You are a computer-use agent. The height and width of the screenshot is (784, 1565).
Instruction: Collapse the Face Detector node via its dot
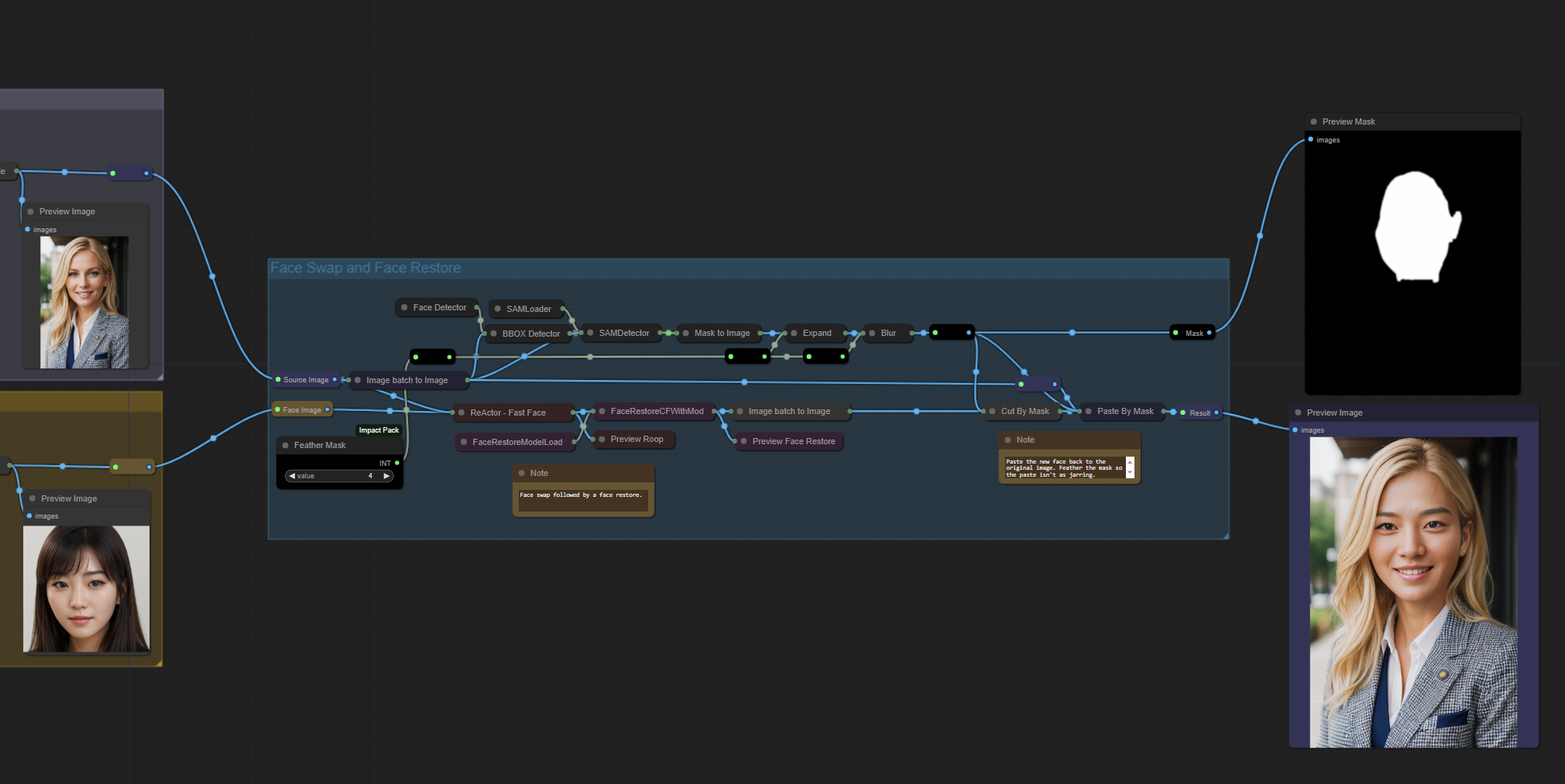(x=404, y=307)
